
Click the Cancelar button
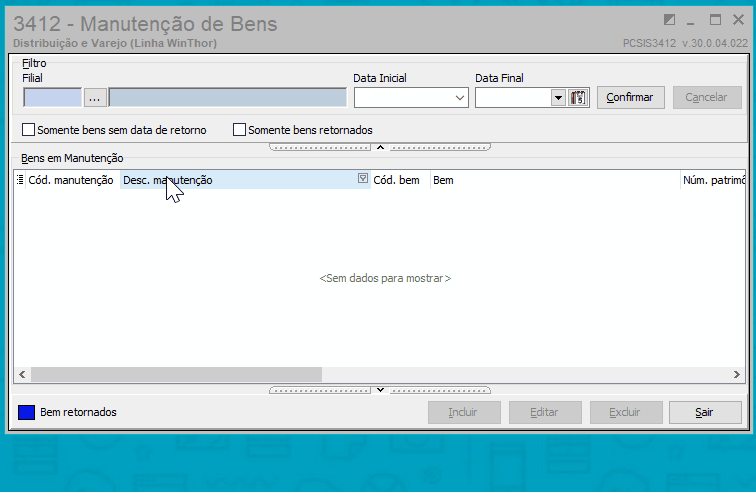707,97
